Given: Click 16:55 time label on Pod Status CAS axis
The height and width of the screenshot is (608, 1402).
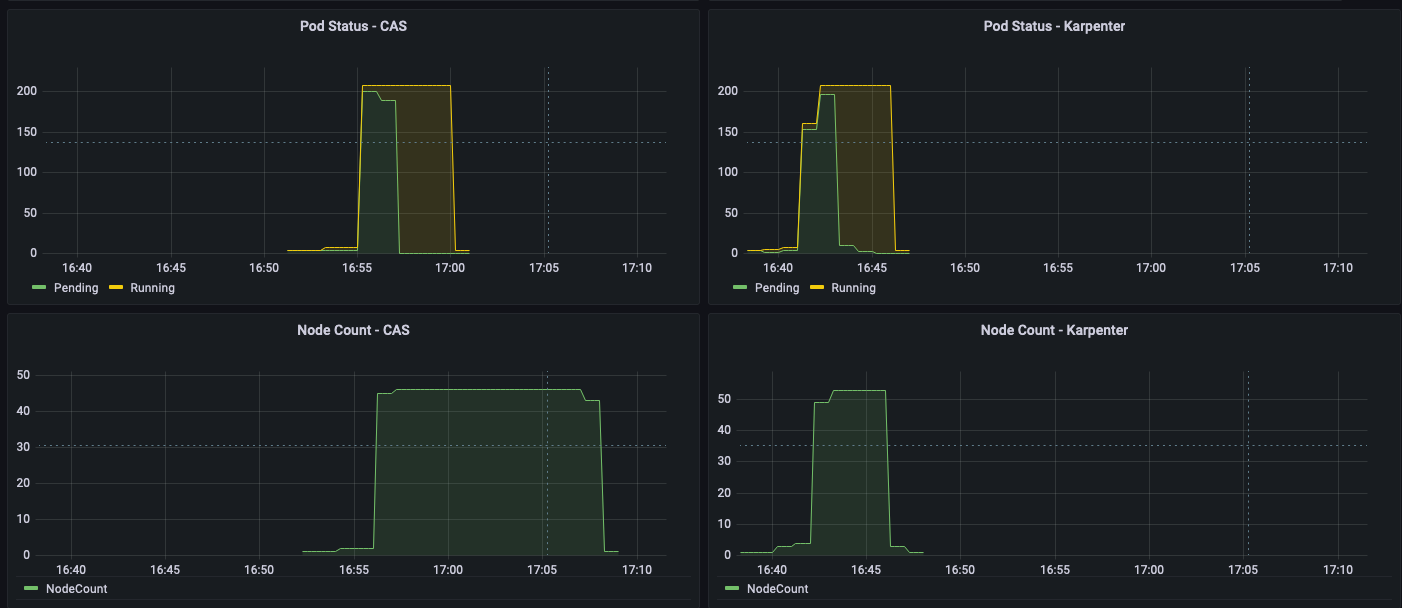Looking at the screenshot, I should click(x=357, y=268).
